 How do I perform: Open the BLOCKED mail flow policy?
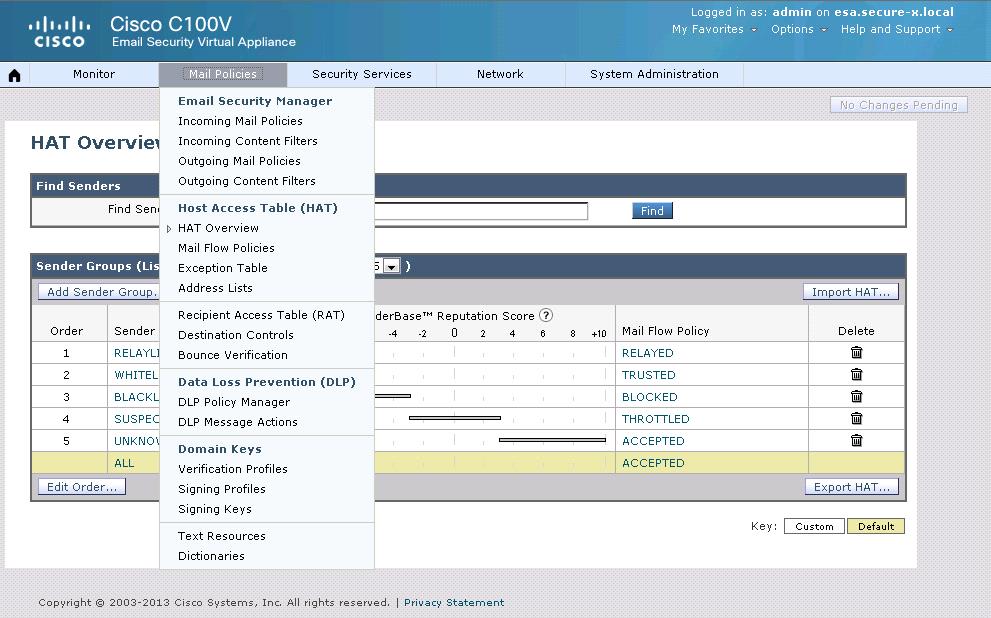[650, 397]
